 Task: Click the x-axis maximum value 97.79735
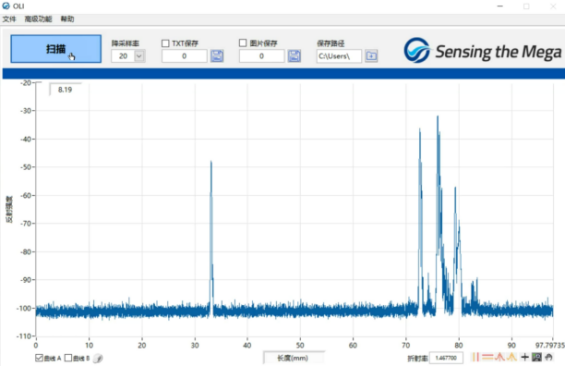(x=550, y=345)
